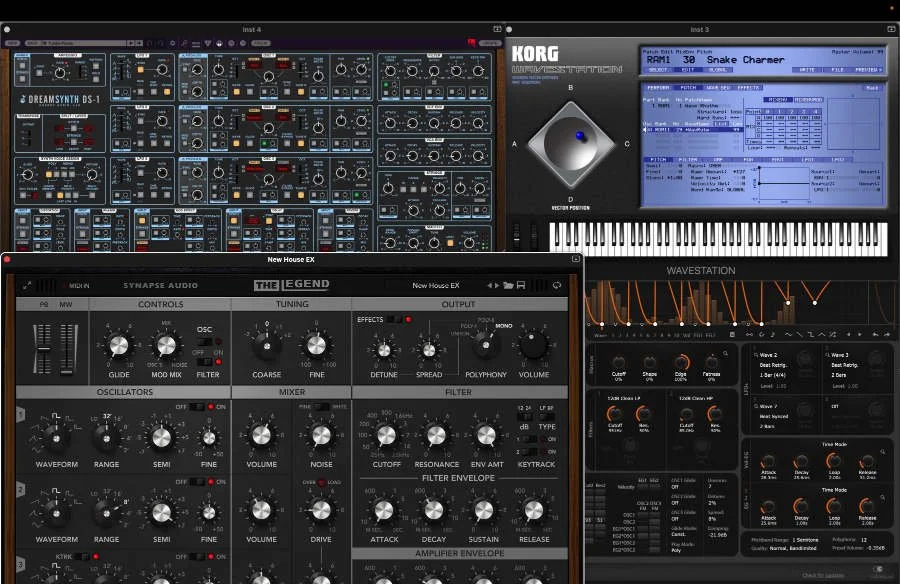Click the tuning fork icon in DreamSynth's toolbar
Image resolution: width=900 pixels, height=584 pixels.
pyautogui.click(x=184, y=43)
